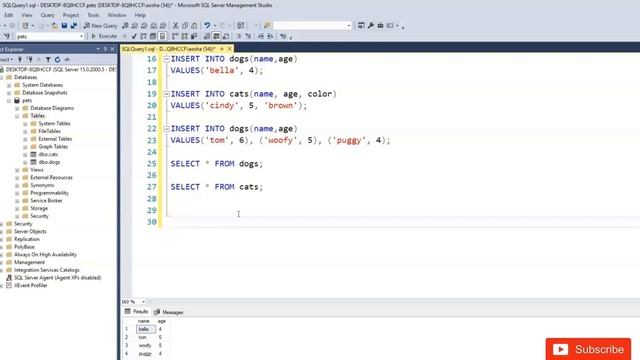The image size is (640, 360).
Task: Select the Programmability folder
Action: [49, 193]
